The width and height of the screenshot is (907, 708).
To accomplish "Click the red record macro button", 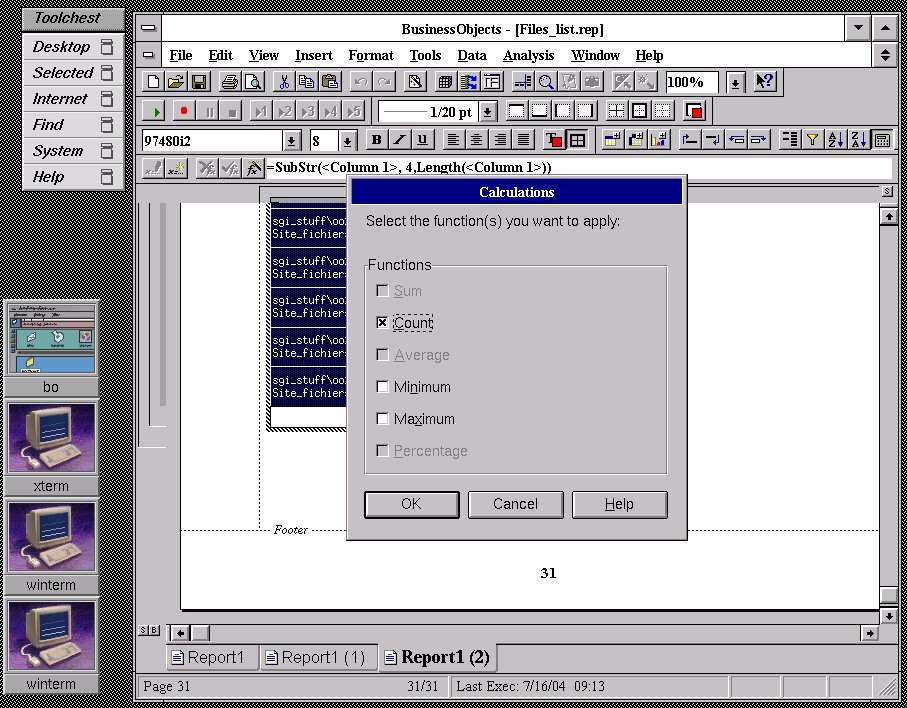I will [182, 111].
